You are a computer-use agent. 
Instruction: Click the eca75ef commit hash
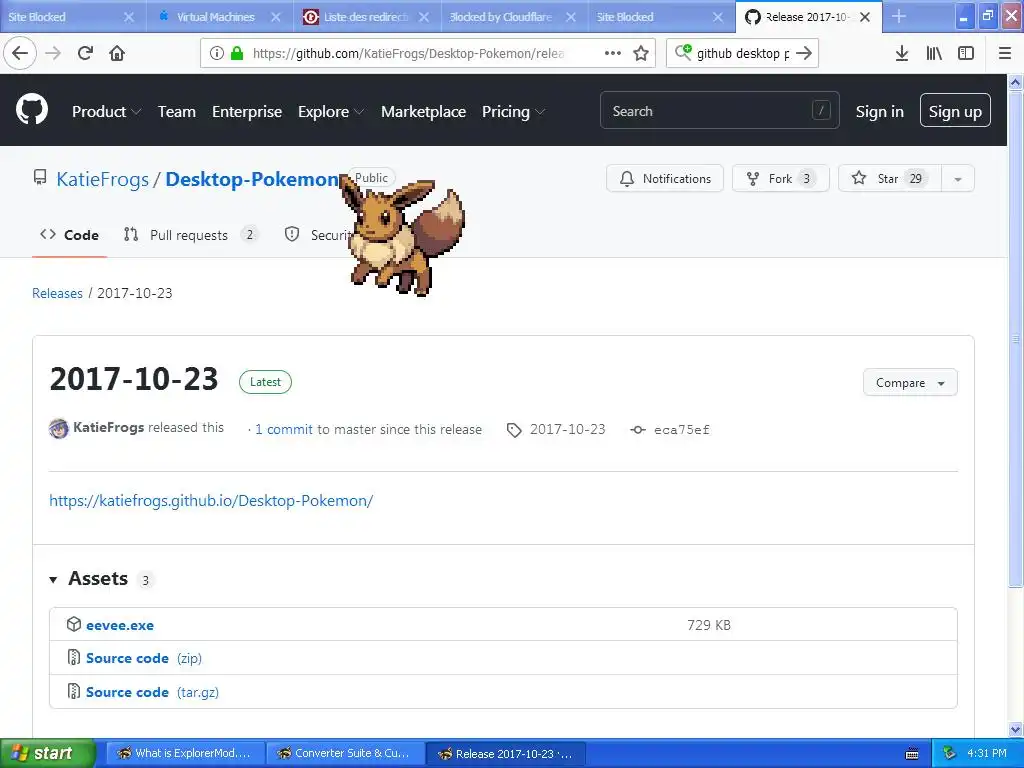pyautogui.click(x=681, y=430)
